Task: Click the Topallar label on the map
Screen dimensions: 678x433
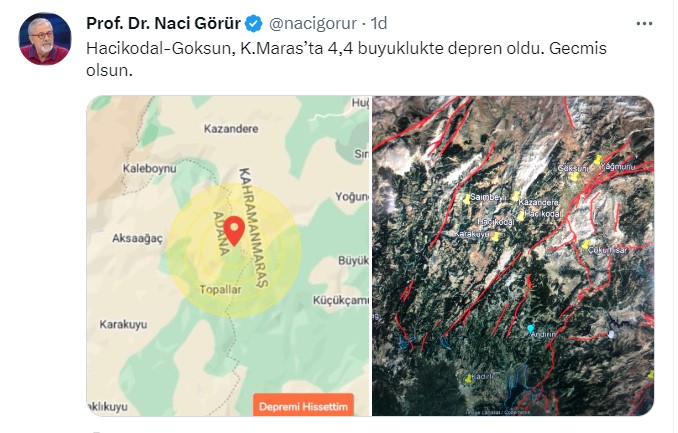Action: [x=221, y=289]
